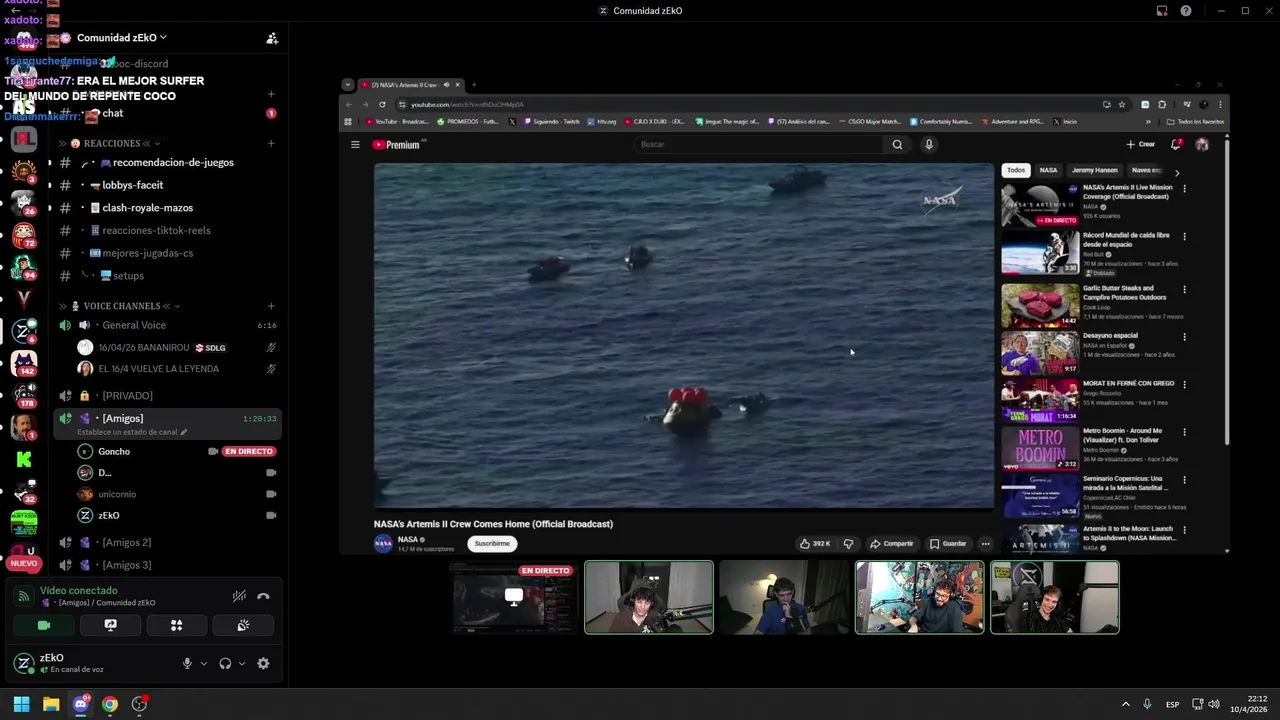This screenshot has width=1280, height=720.
Task: Select the Todos filter chip
Action: click(x=1016, y=170)
